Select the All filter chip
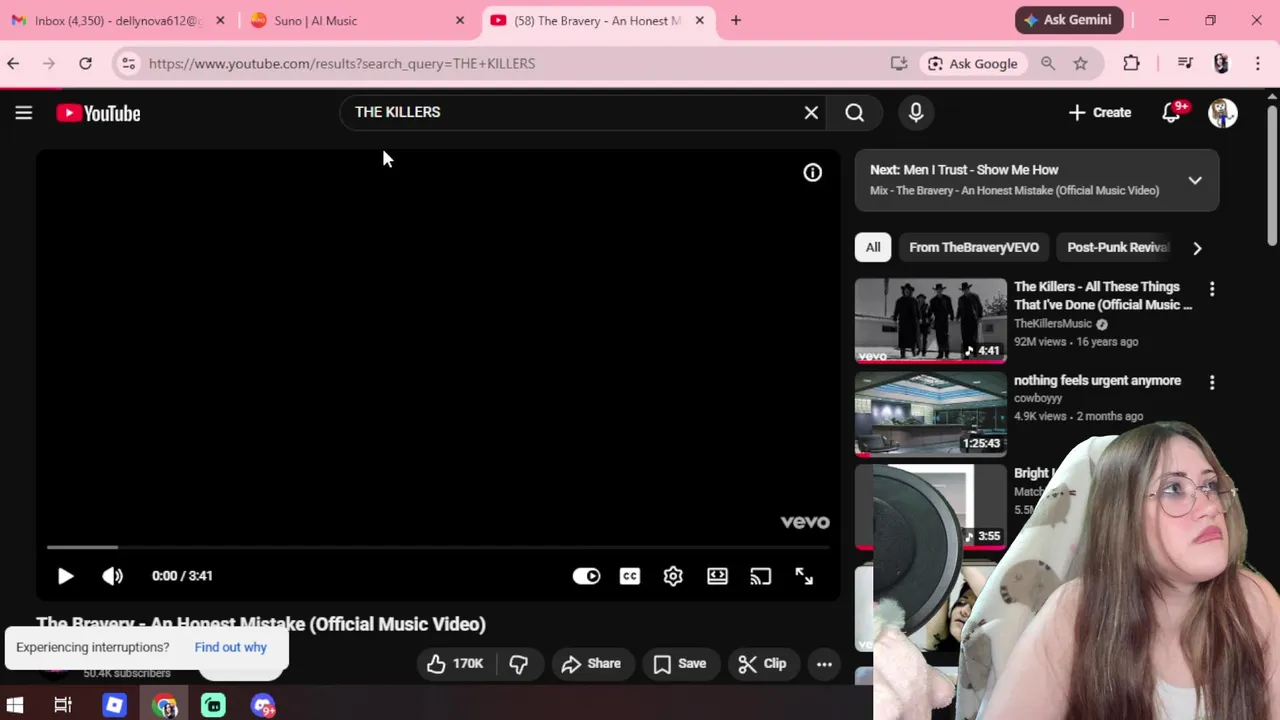Screen dimensions: 1280x720 click(x=873, y=247)
